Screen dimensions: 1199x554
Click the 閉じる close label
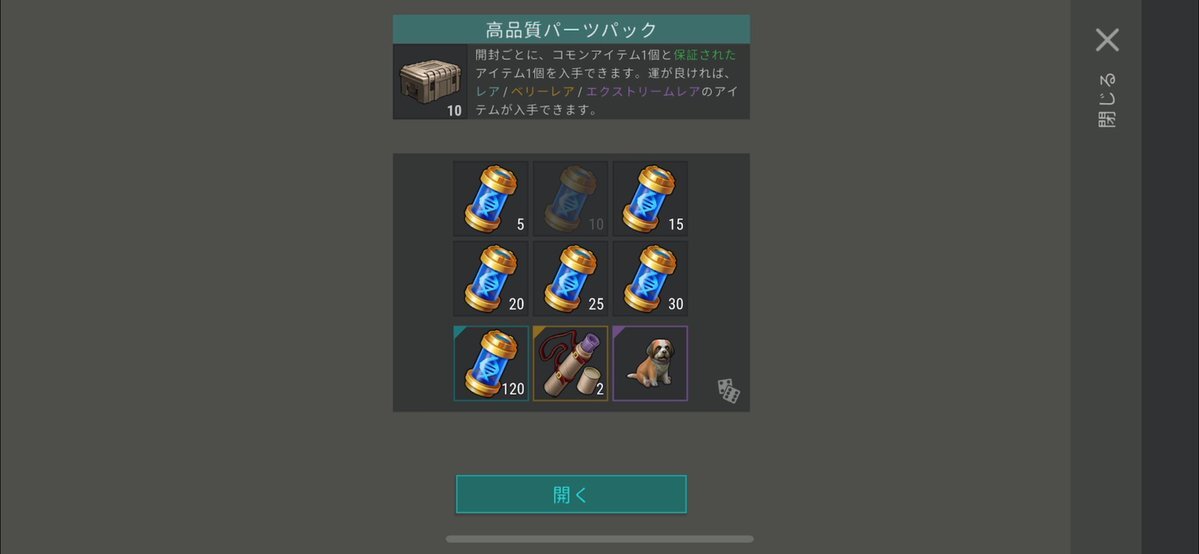click(1106, 100)
